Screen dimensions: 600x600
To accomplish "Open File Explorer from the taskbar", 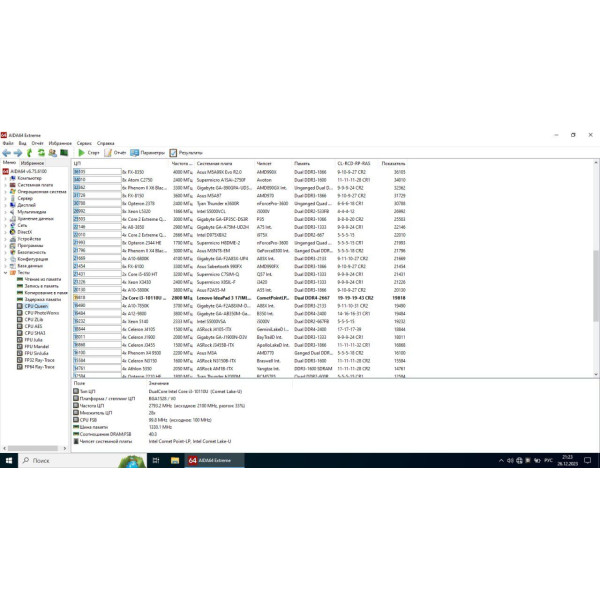I will 175,460.
